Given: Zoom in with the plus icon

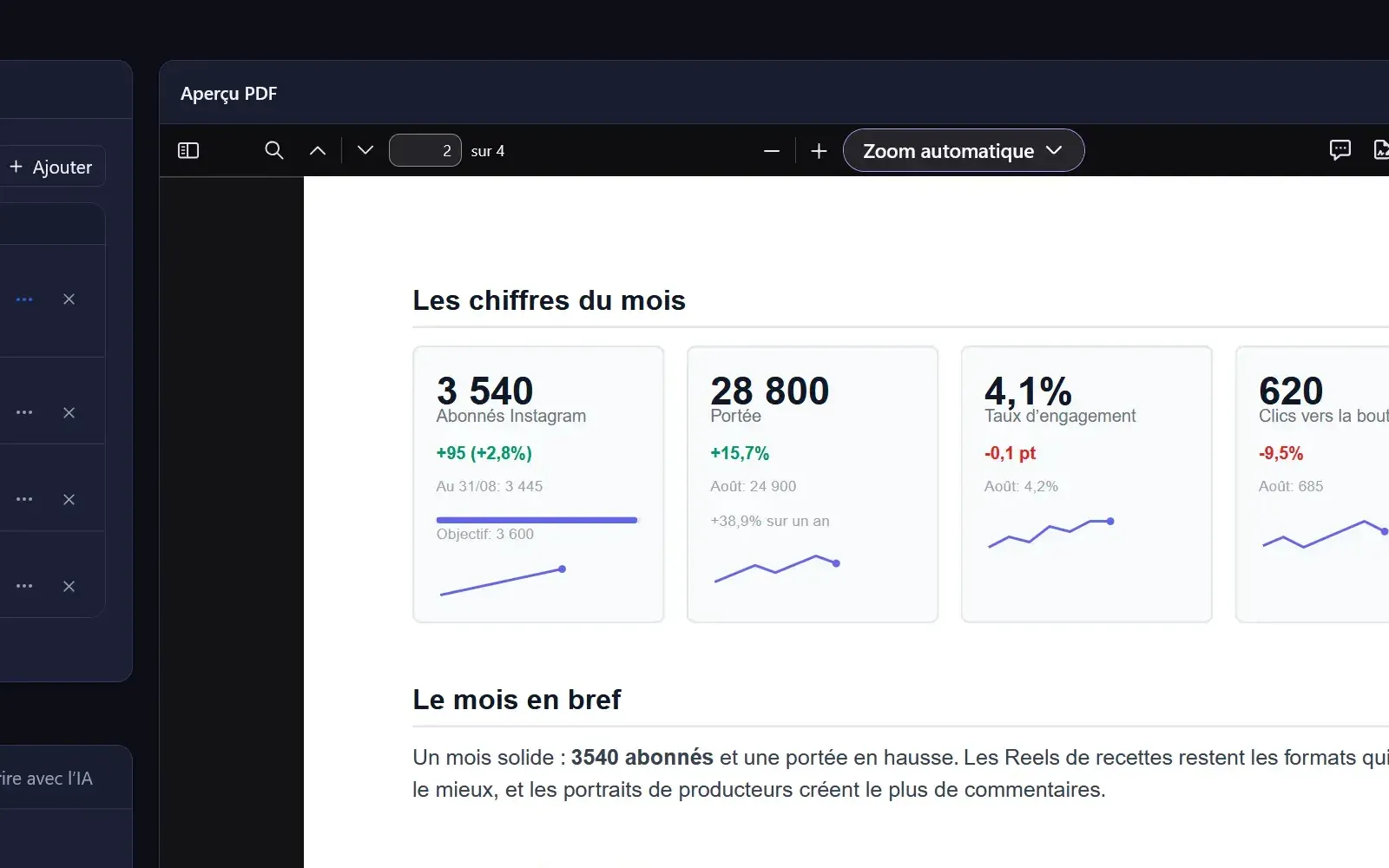Looking at the screenshot, I should (819, 151).
